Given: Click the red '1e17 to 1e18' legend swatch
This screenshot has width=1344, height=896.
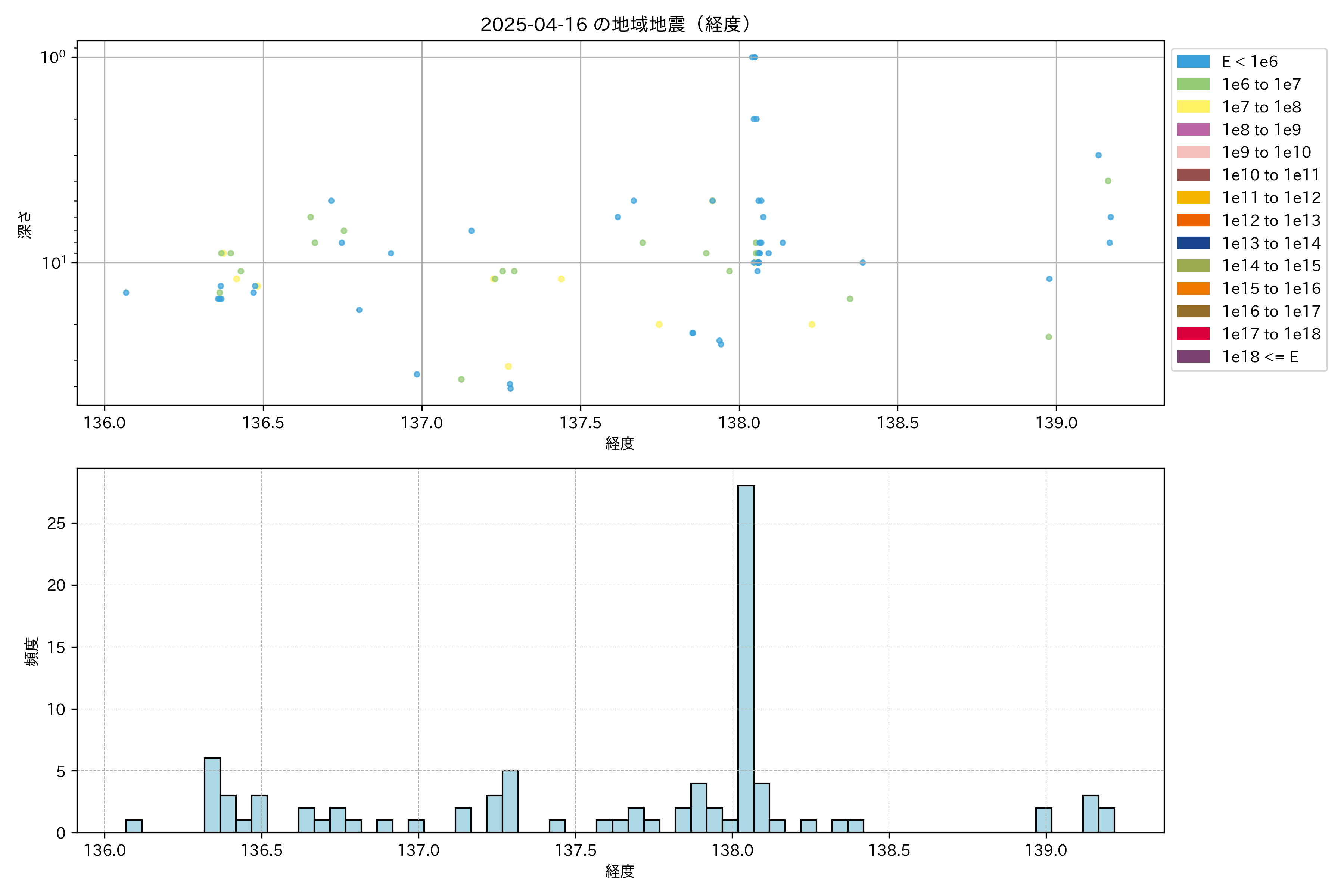Looking at the screenshot, I should click(x=1192, y=334).
